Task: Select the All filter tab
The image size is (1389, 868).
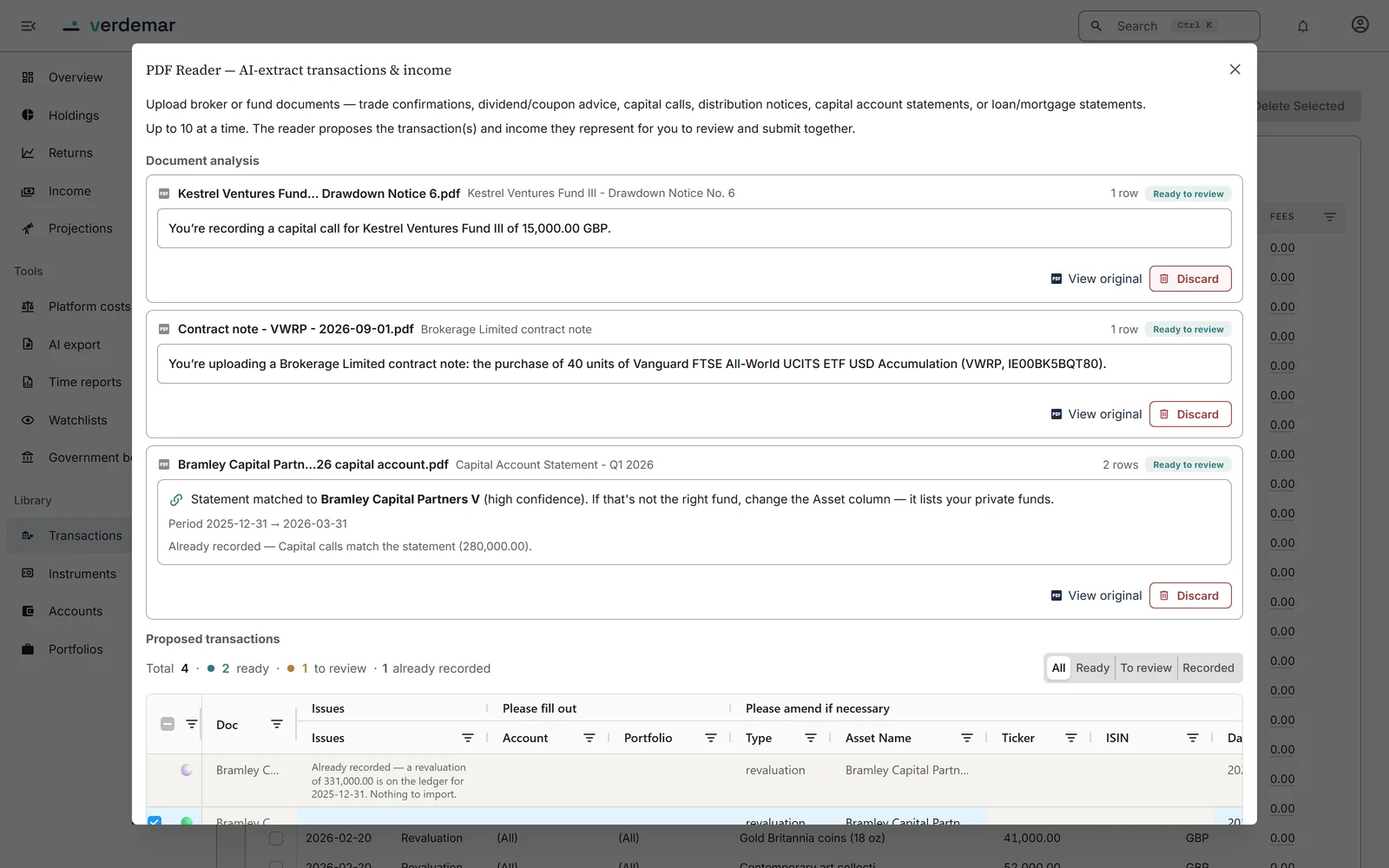Action: (1058, 668)
